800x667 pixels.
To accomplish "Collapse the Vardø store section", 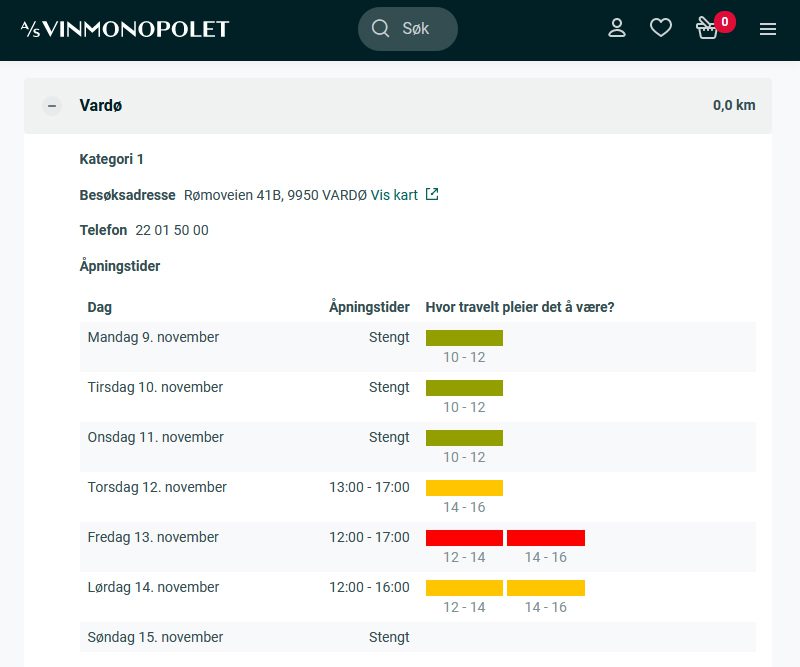I will point(52,106).
